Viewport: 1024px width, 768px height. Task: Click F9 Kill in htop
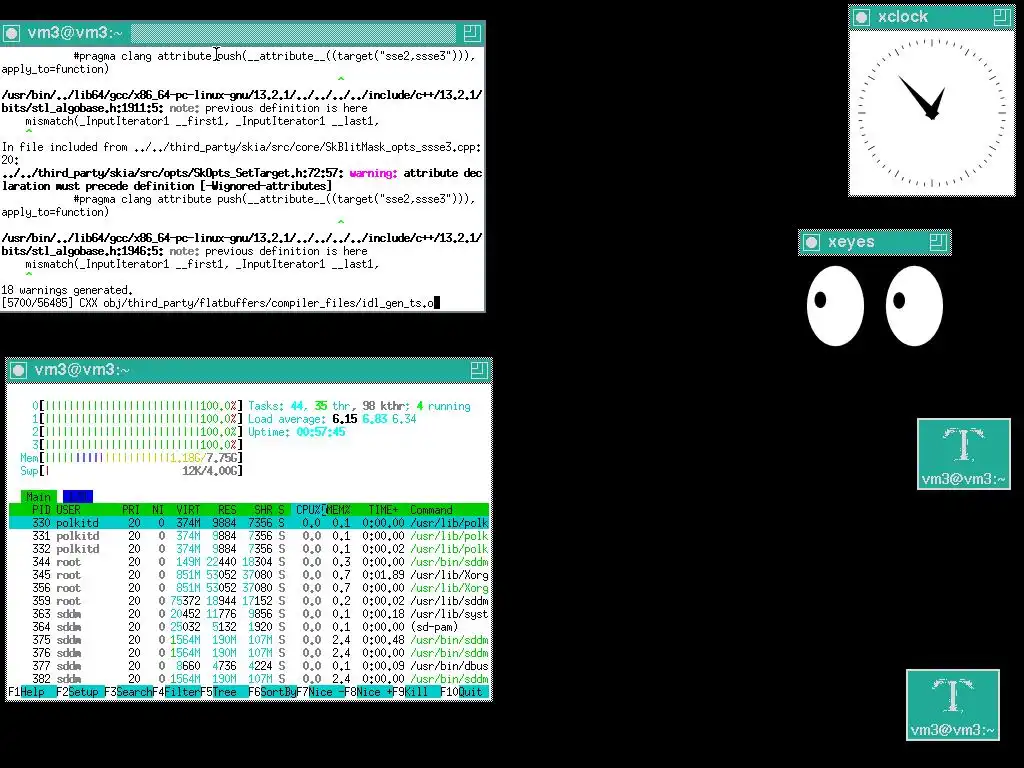[x=416, y=692]
